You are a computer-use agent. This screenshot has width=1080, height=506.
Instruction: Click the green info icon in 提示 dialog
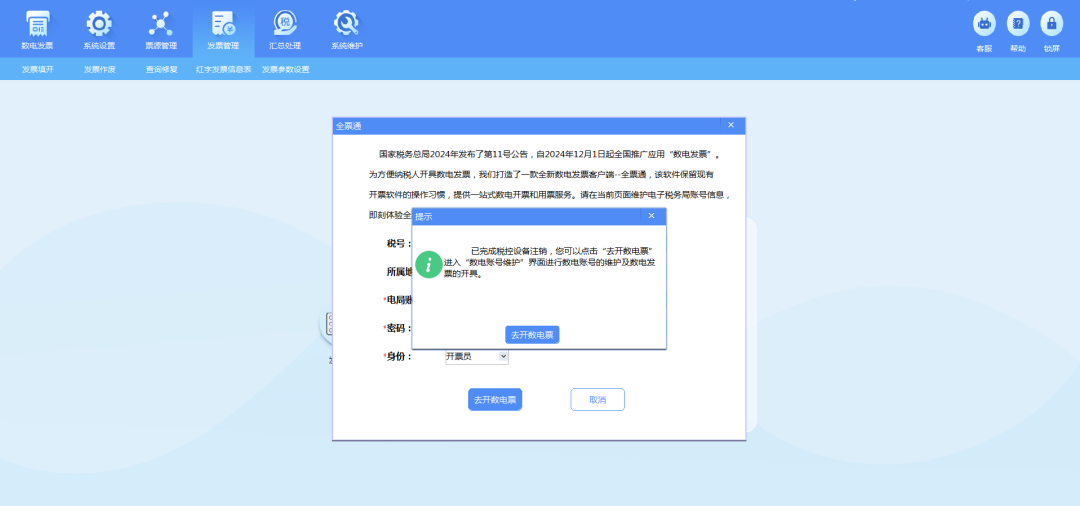pyautogui.click(x=429, y=264)
